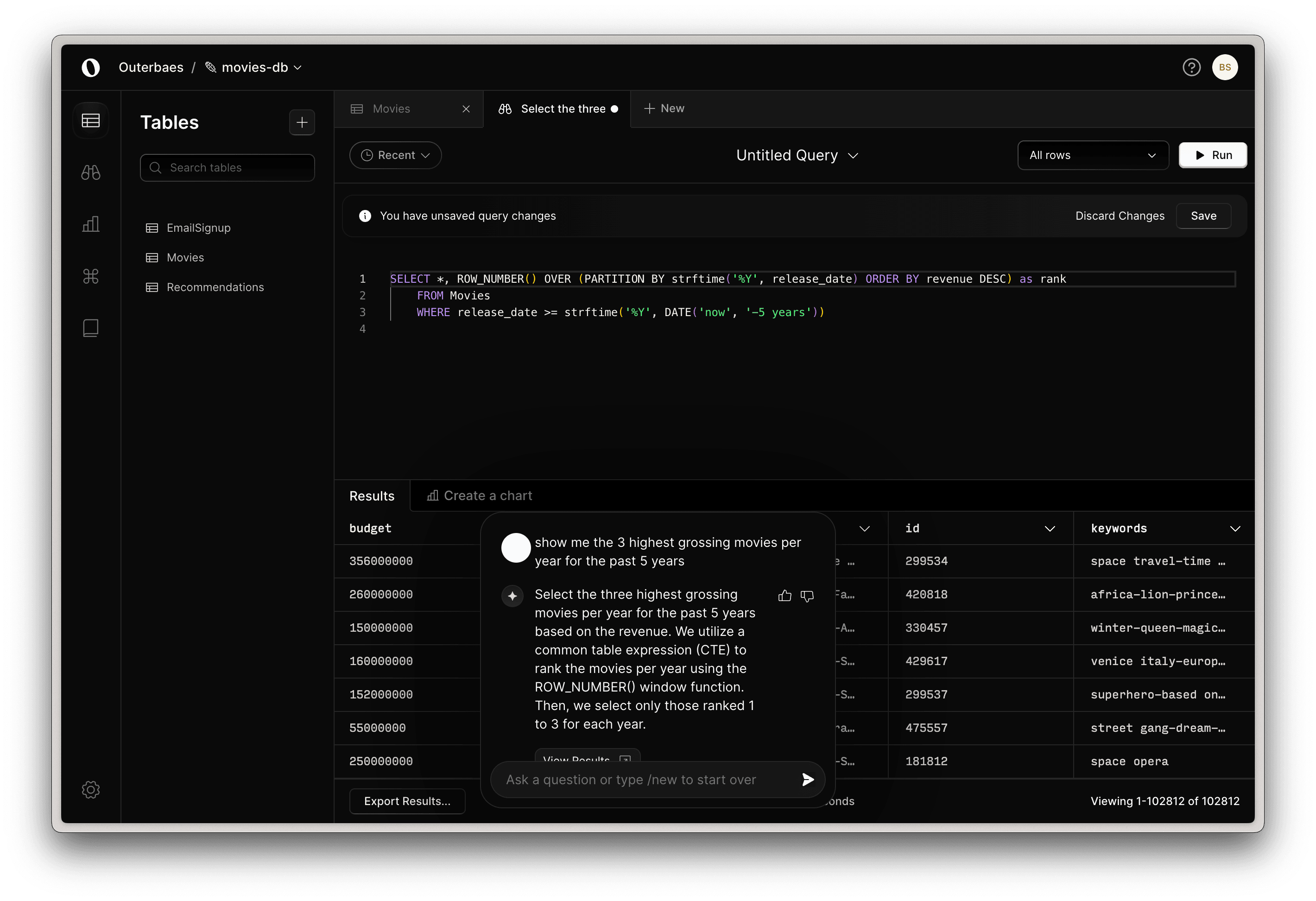
Task: Give thumbs up to AI response
Action: (785, 595)
